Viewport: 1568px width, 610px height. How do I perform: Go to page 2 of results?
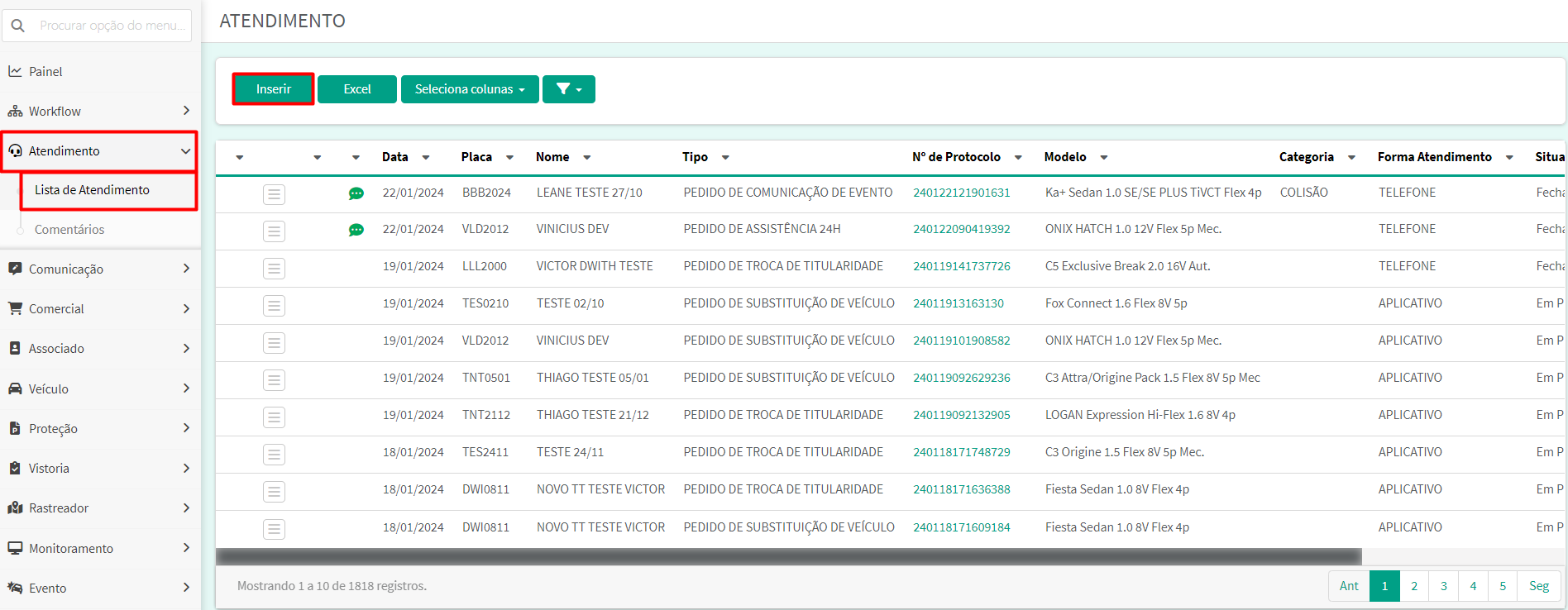[x=1414, y=586]
